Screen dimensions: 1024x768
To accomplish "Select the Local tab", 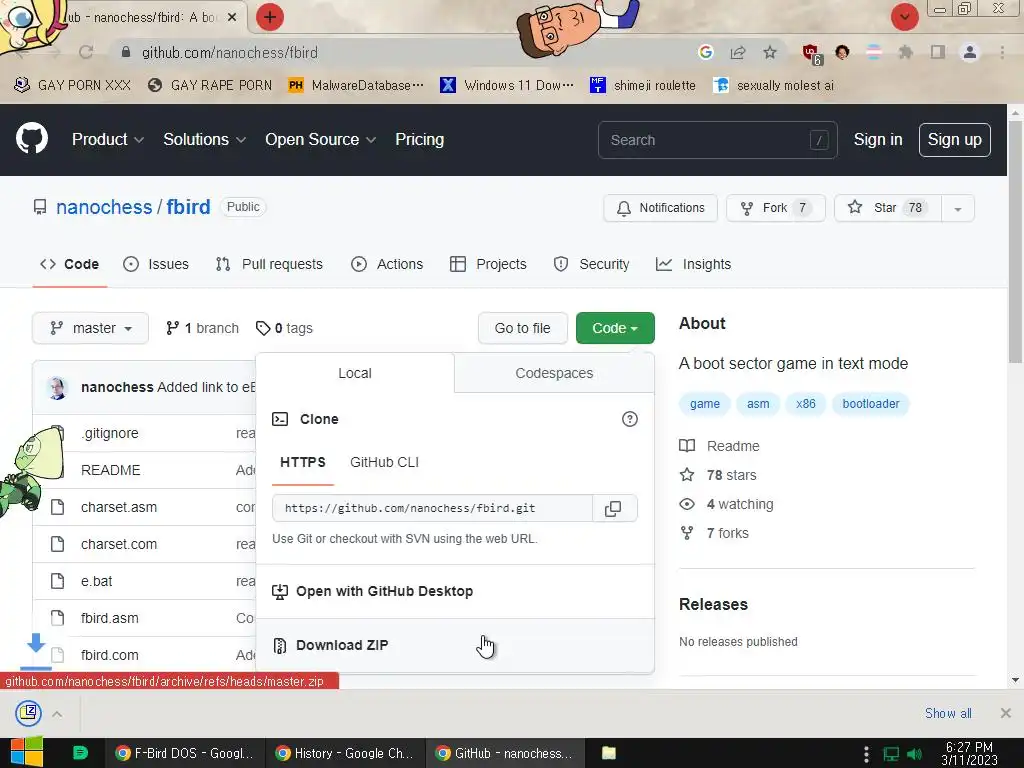I will point(355,373).
